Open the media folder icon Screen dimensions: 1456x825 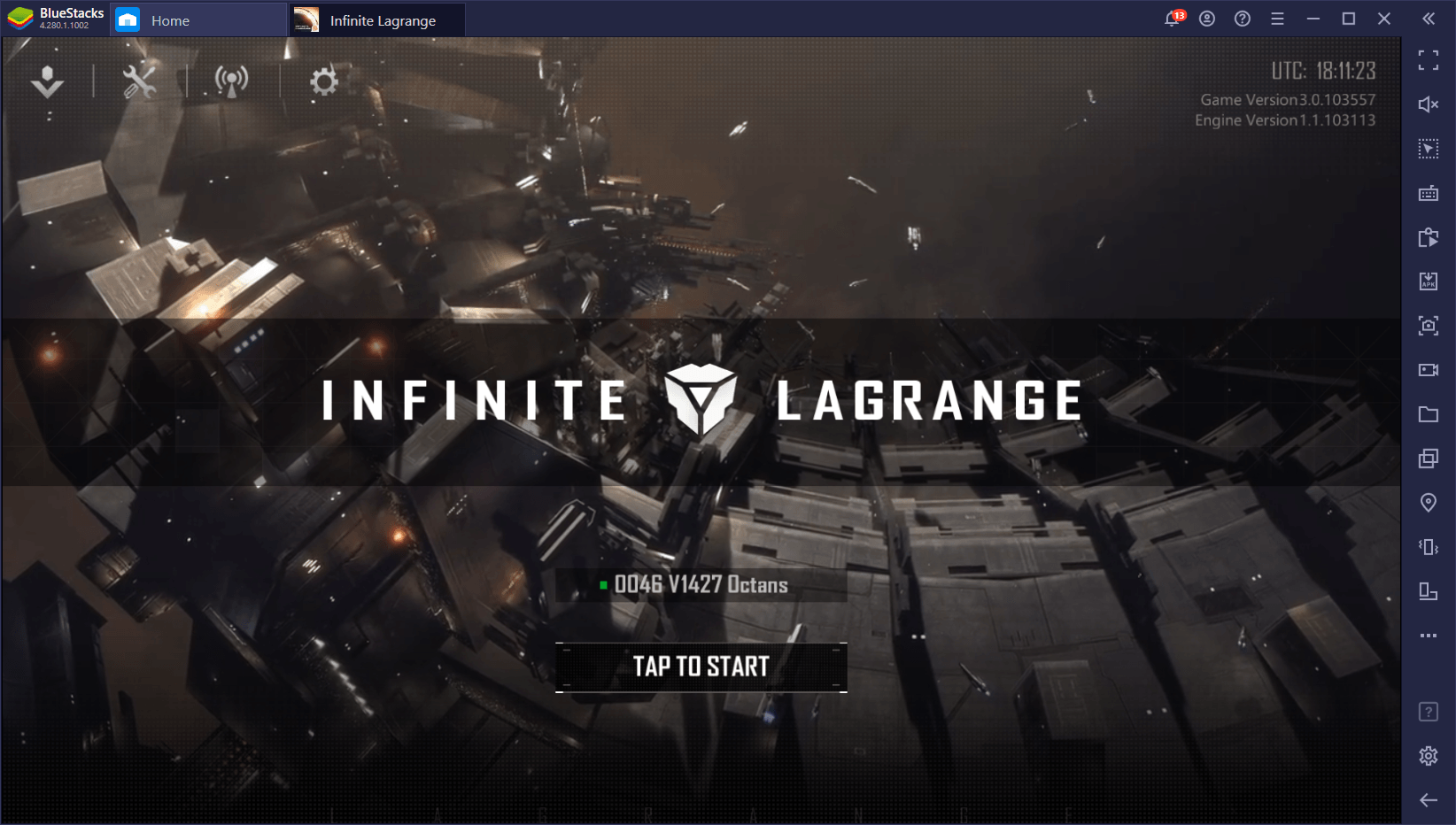[1429, 414]
